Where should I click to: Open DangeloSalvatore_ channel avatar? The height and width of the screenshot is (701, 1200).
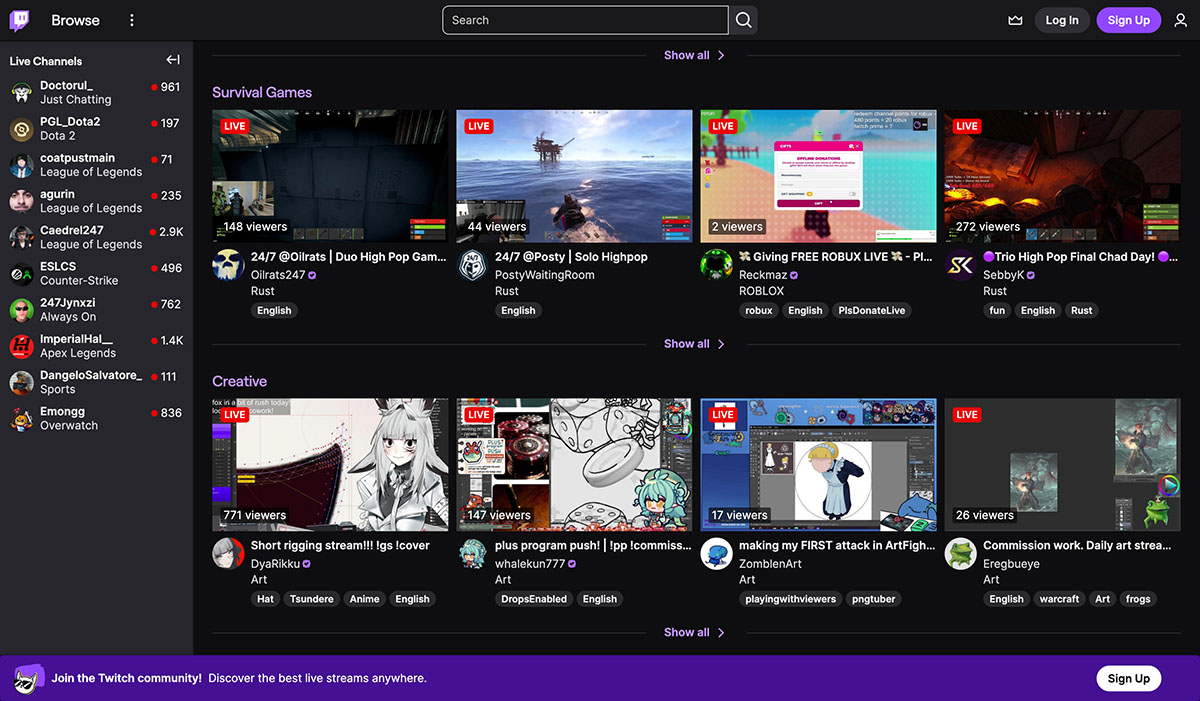(x=22, y=382)
